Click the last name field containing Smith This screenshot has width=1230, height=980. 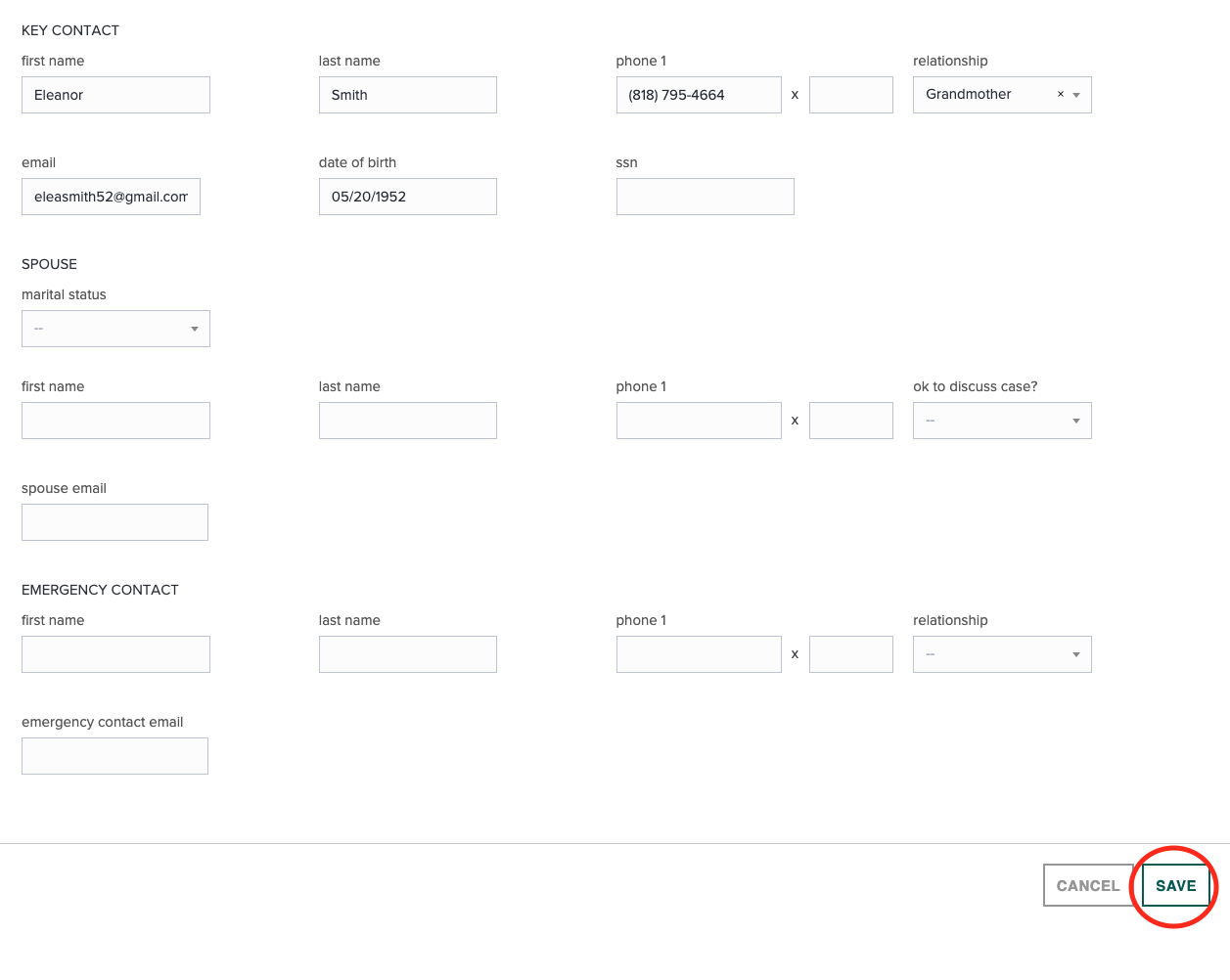(x=407, y=94)
